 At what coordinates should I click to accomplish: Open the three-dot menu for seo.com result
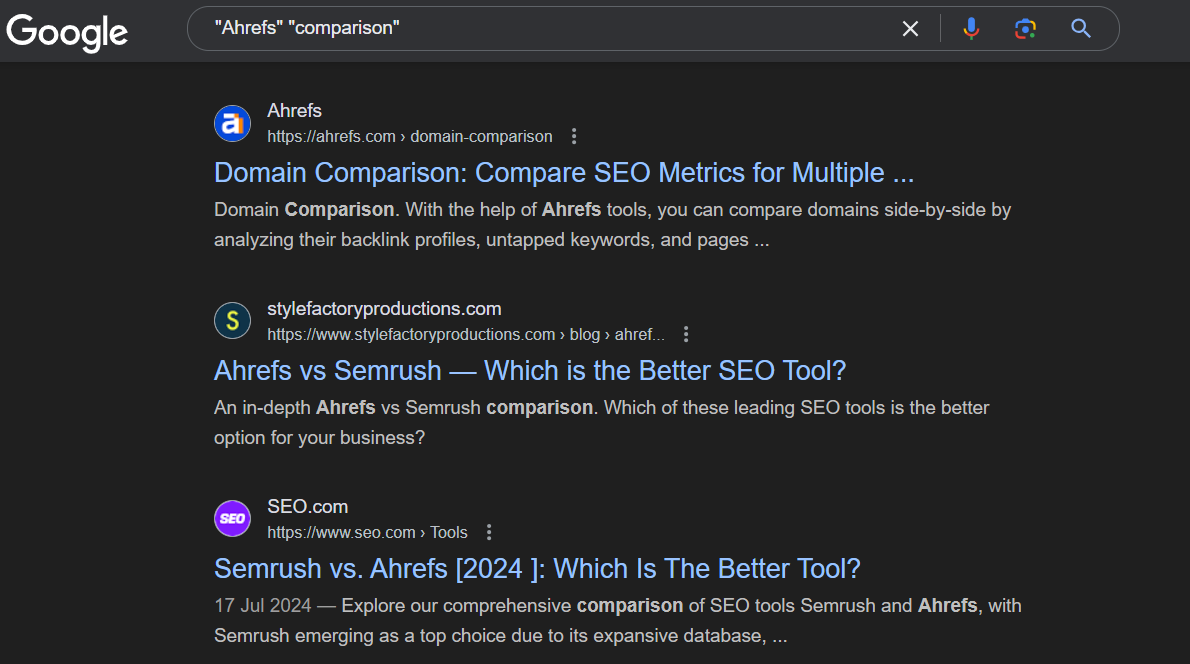(489, 532)
